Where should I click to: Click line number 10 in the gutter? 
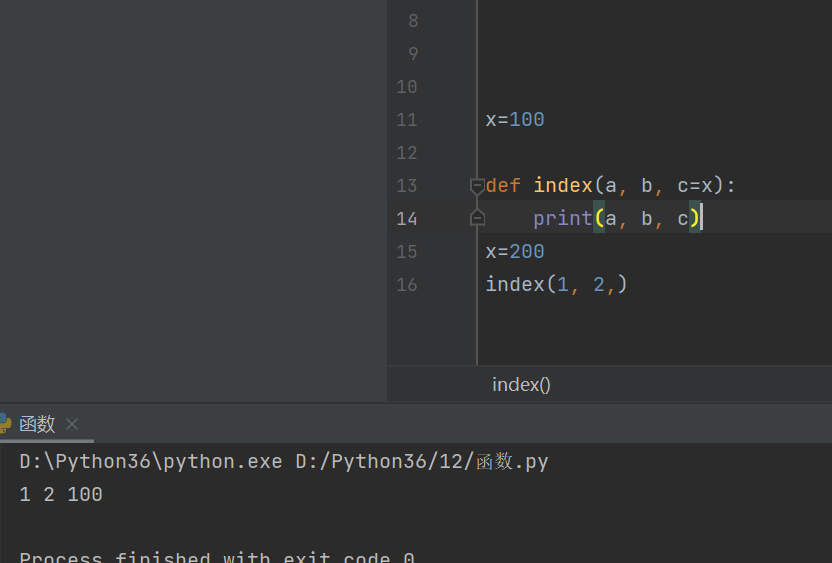pyautogui.click(x=407, y=87)
